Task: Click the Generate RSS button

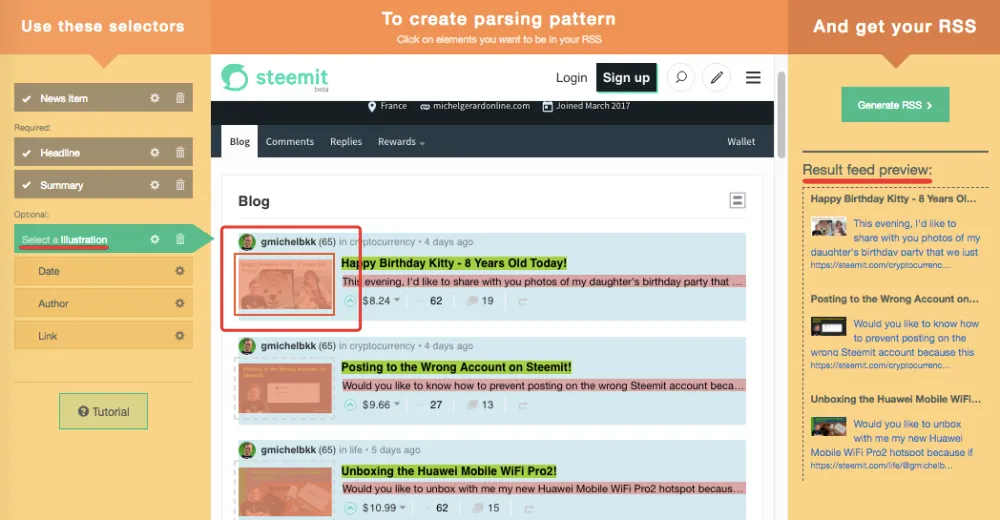Action: pos(895,105)
